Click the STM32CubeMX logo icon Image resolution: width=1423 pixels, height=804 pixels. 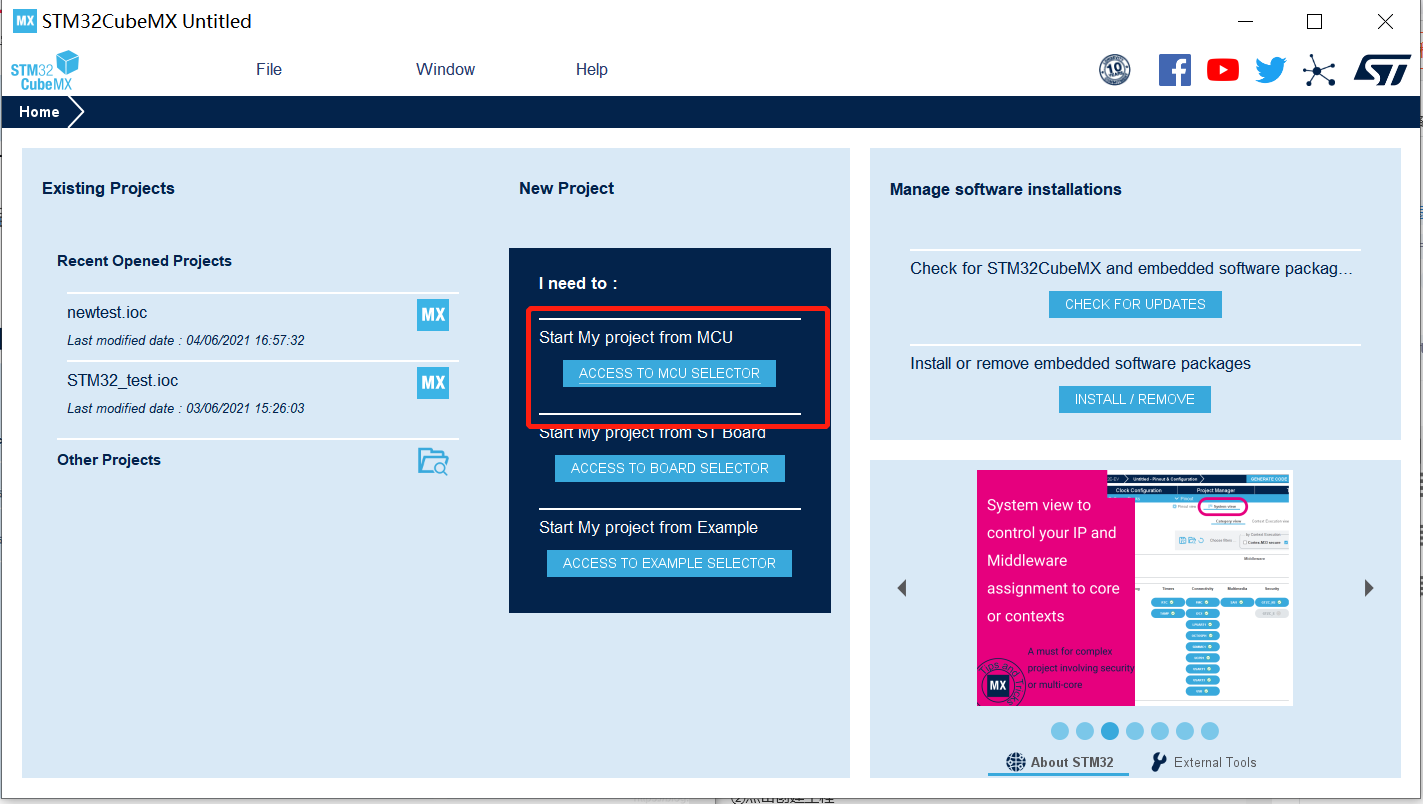point(45,70)
